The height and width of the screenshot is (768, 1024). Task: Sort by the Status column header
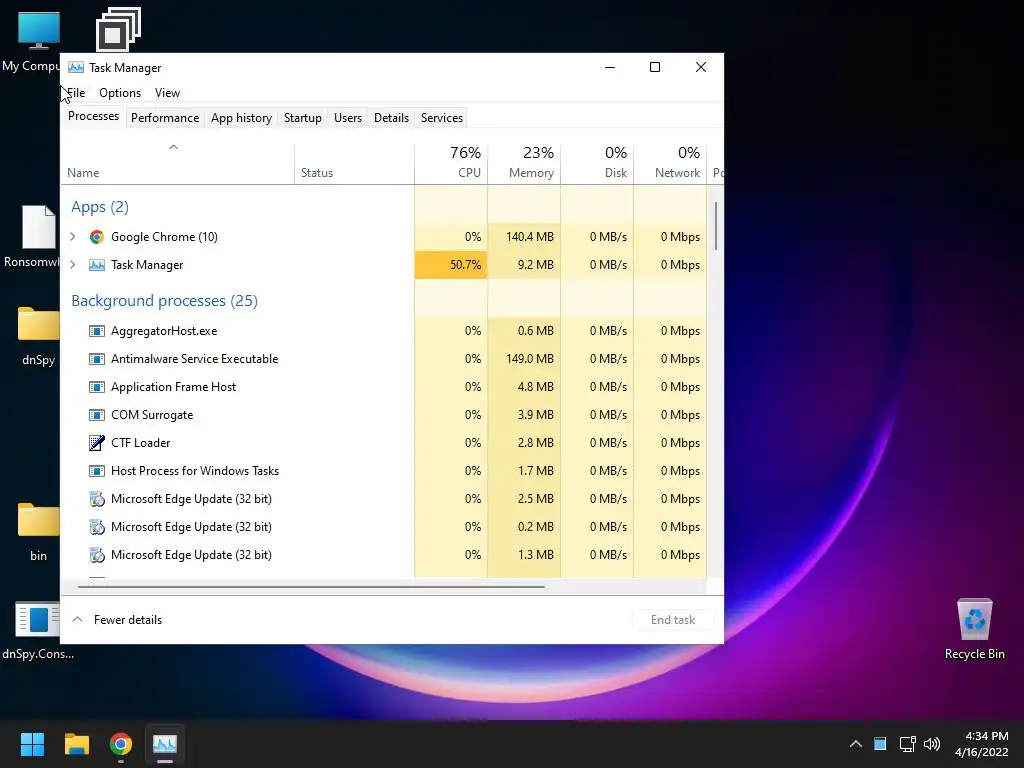(x=354, y=163)
